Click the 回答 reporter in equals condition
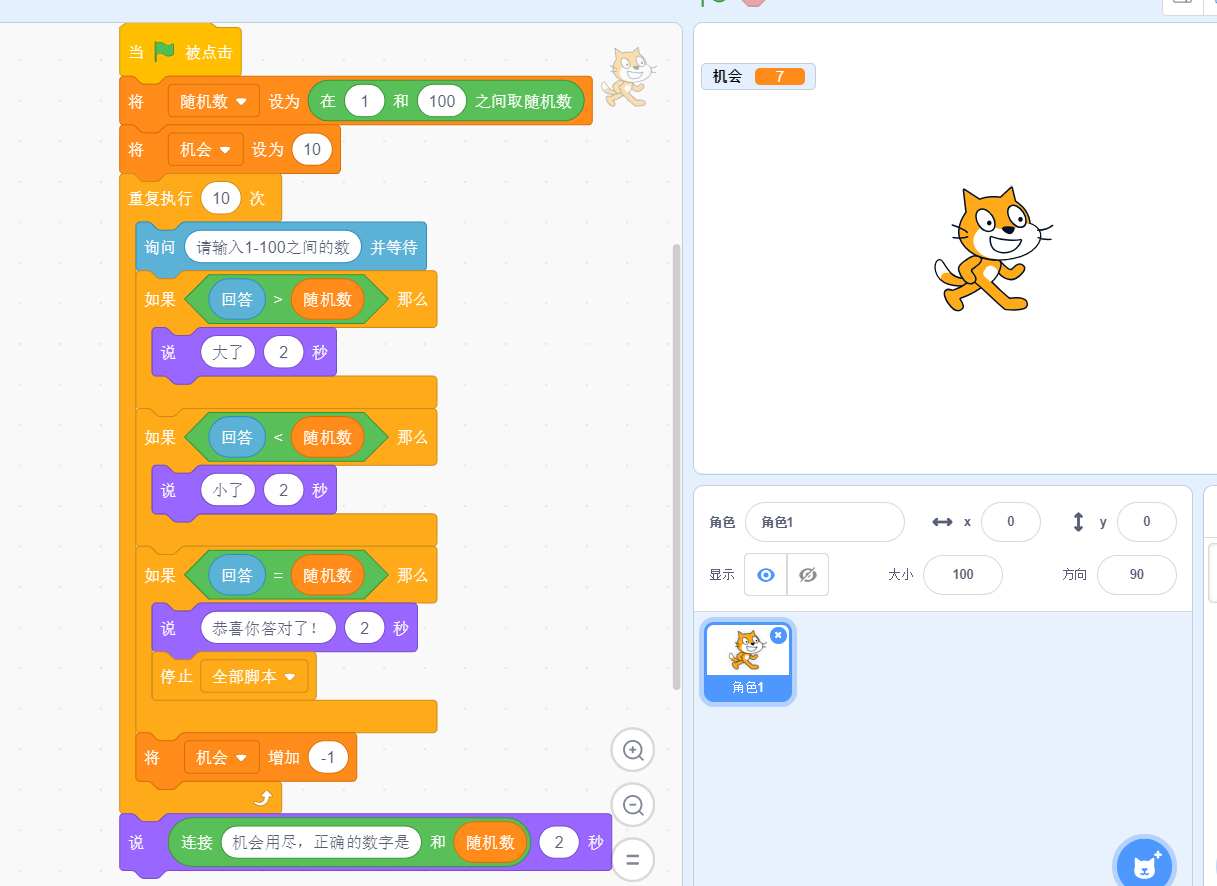 point(237,575)
